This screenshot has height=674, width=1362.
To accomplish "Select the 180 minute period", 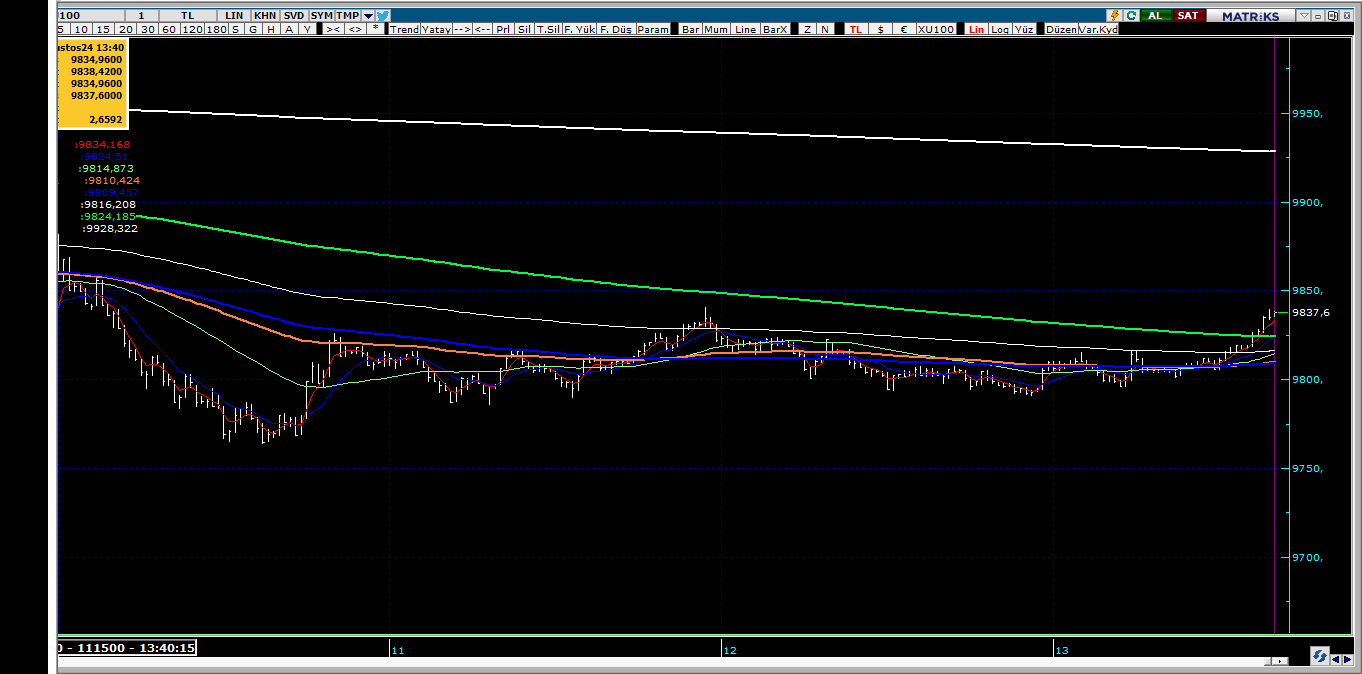I will coord(217,29).
